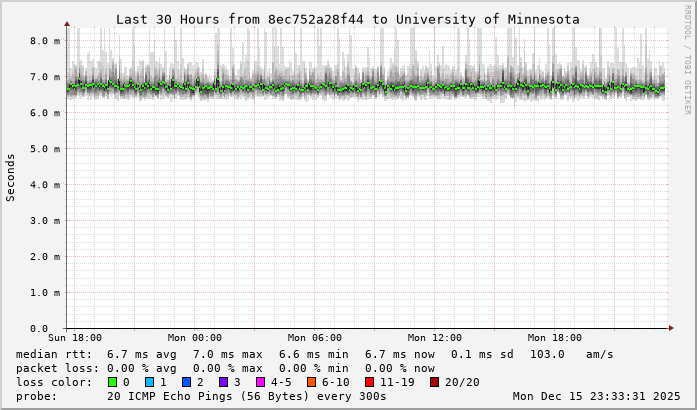
Task: Select the Mon 06:00 time axis label
Action: 314,338
